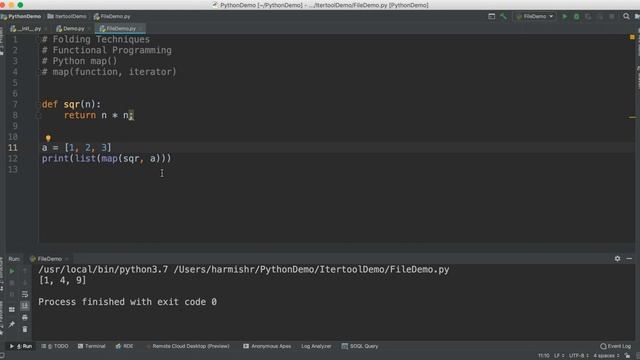Click the comment '# Folding Techniques'

tap(96, 40)
